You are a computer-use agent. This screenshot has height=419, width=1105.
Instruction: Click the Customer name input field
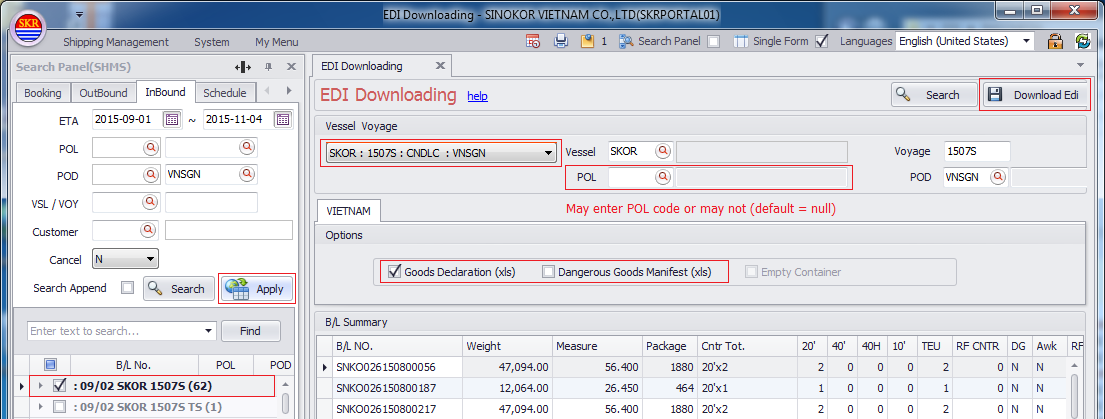tap(229, 230)
